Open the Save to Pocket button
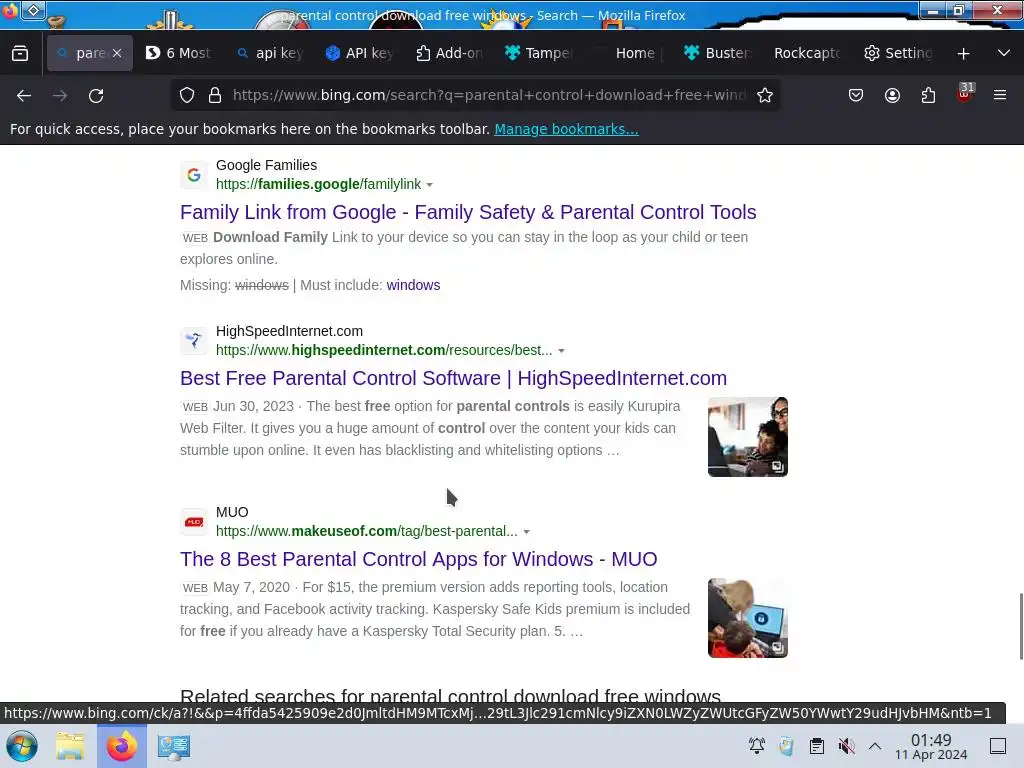Viewport: 1024px width, 768px height. click(x=856, y=95)
